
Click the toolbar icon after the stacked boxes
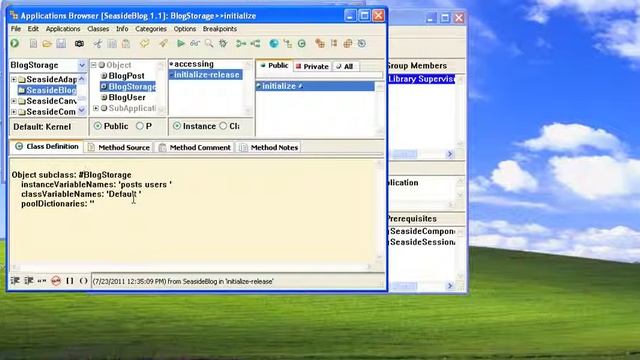[x=334, y=44]
